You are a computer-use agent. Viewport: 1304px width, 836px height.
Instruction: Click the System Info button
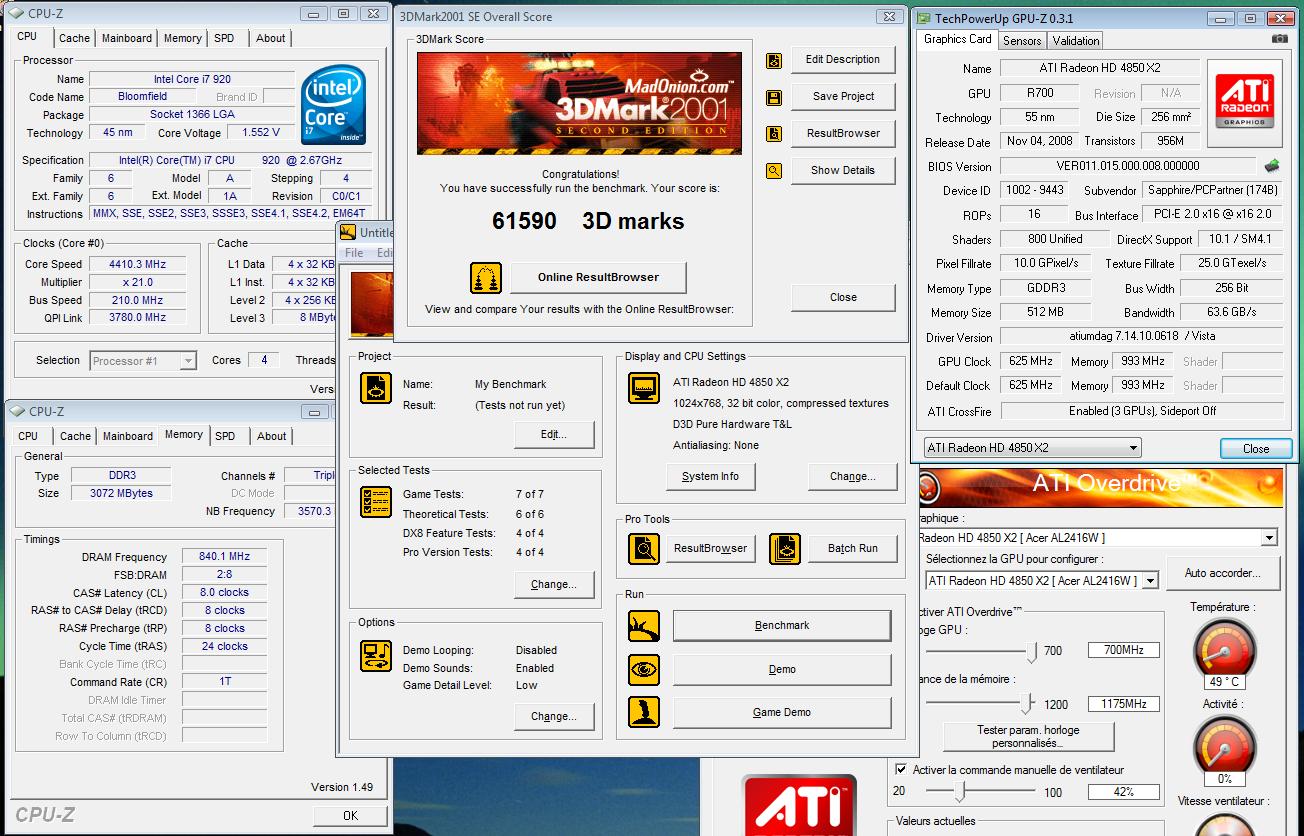(710, 477)
